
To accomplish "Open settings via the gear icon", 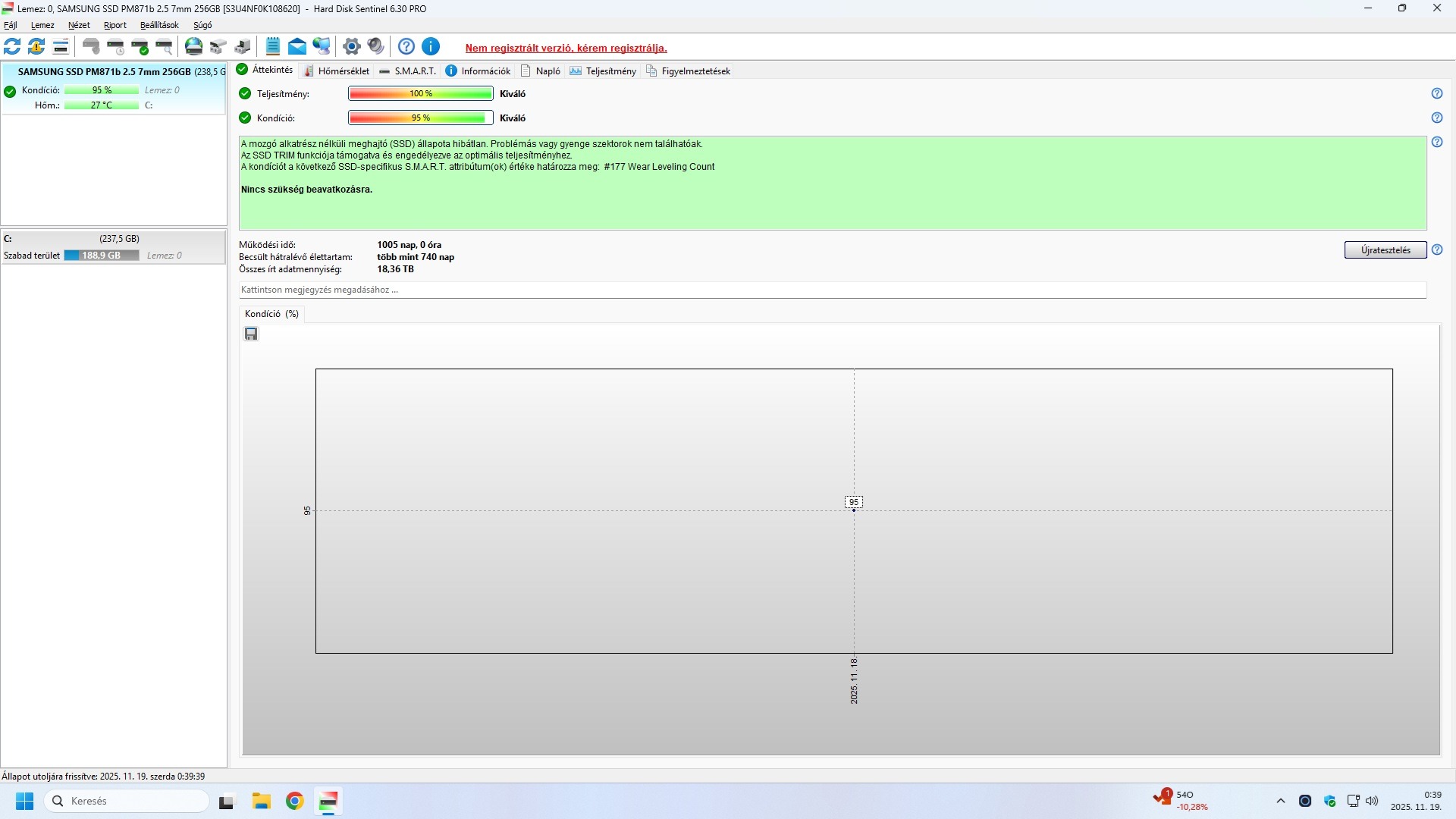I will (351, 47).
